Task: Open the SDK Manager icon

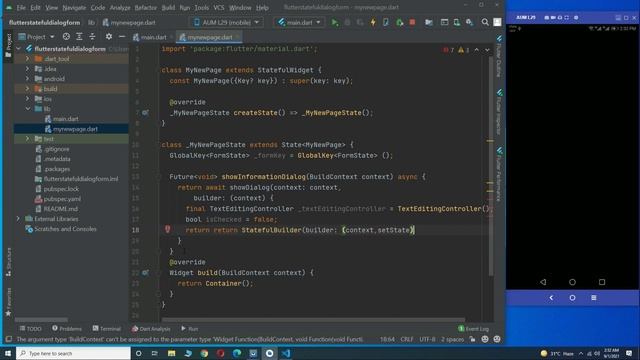Action: coord(469,22)
